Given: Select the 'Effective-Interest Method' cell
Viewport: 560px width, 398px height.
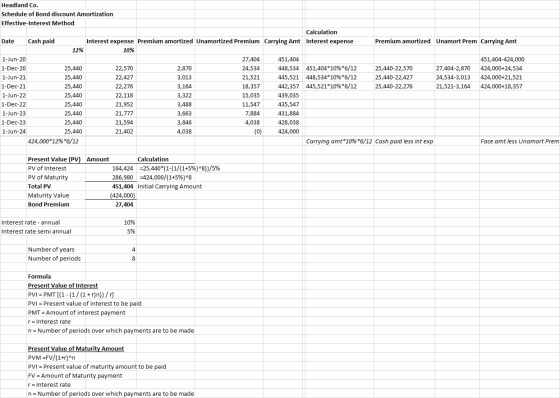Looking at the screenshot, I should (38, 23).
